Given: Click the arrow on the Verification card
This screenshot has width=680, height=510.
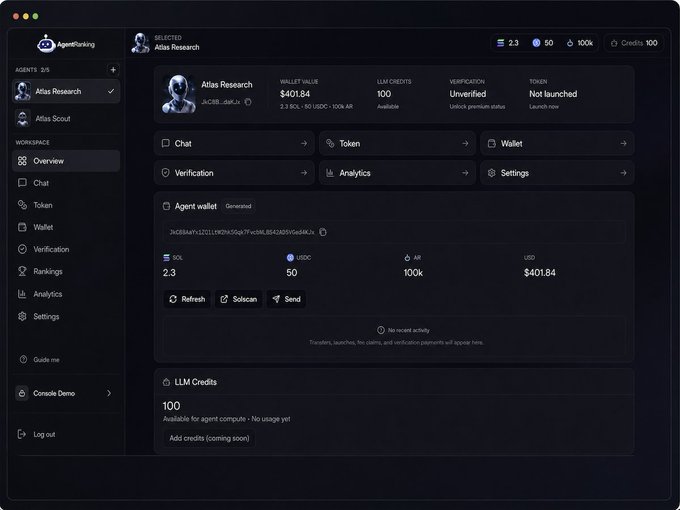Looking at the screenshot, I should (x=304, y=173).
